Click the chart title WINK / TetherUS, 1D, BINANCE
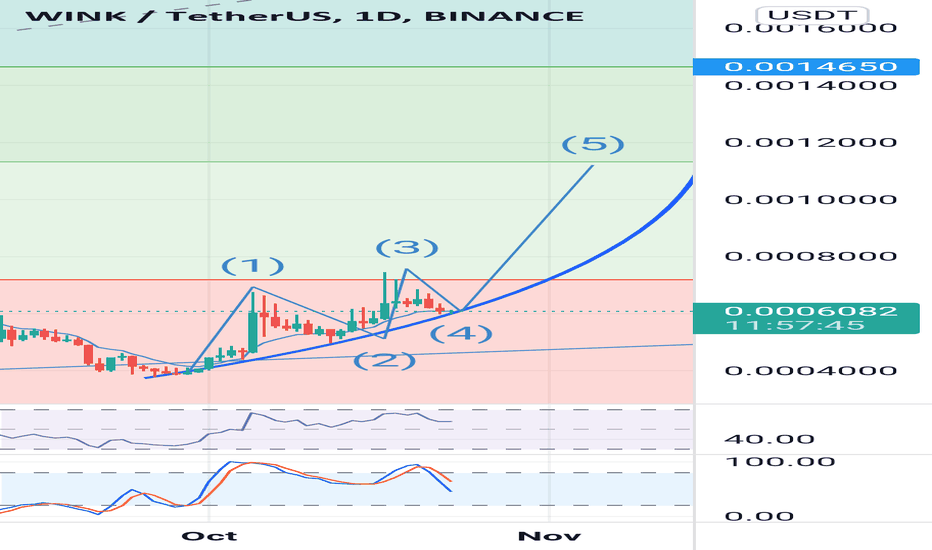The height and width of the screenshot is (550, 932). click(304, 16)
